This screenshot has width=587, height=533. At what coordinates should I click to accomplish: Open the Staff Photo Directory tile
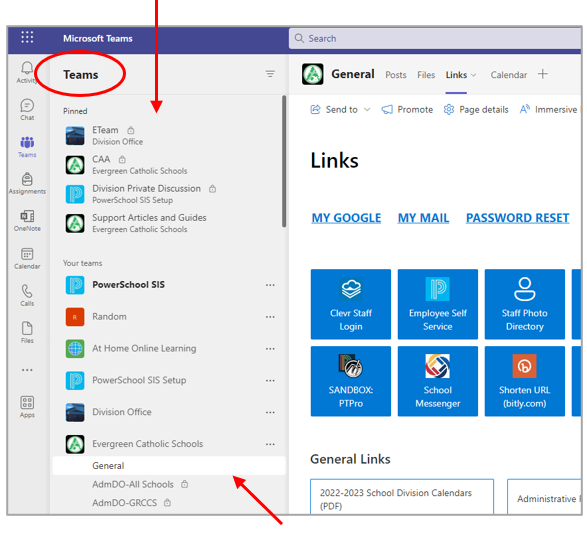point(524,304)
